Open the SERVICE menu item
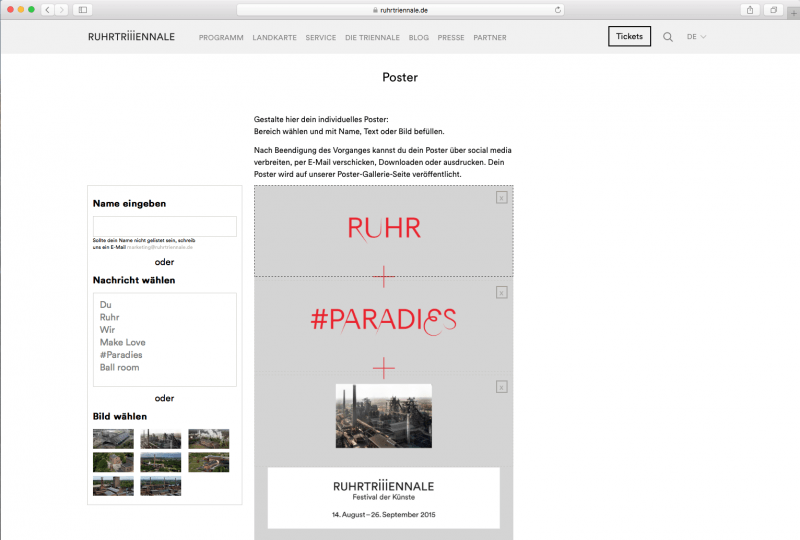Image resolution: width=800 pixels, height=540 pixels. tap(320, 37)
